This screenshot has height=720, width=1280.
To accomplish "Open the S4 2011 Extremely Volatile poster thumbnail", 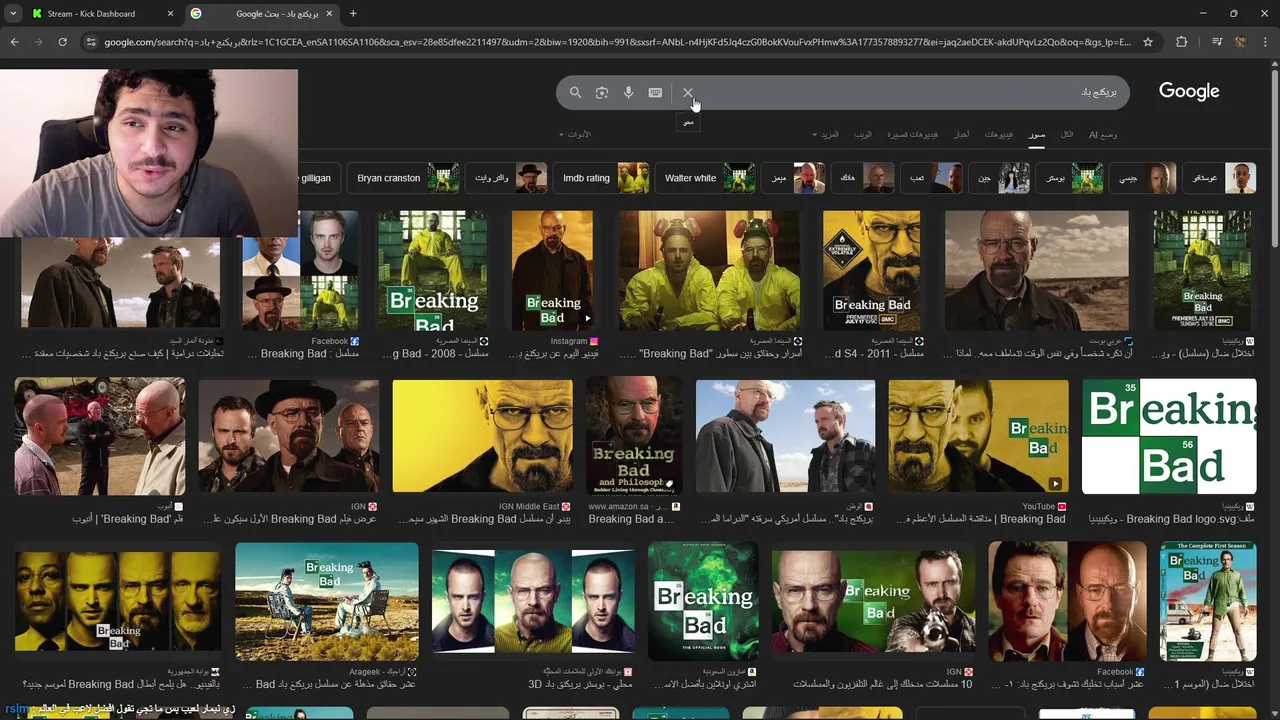I will point(871,270).
